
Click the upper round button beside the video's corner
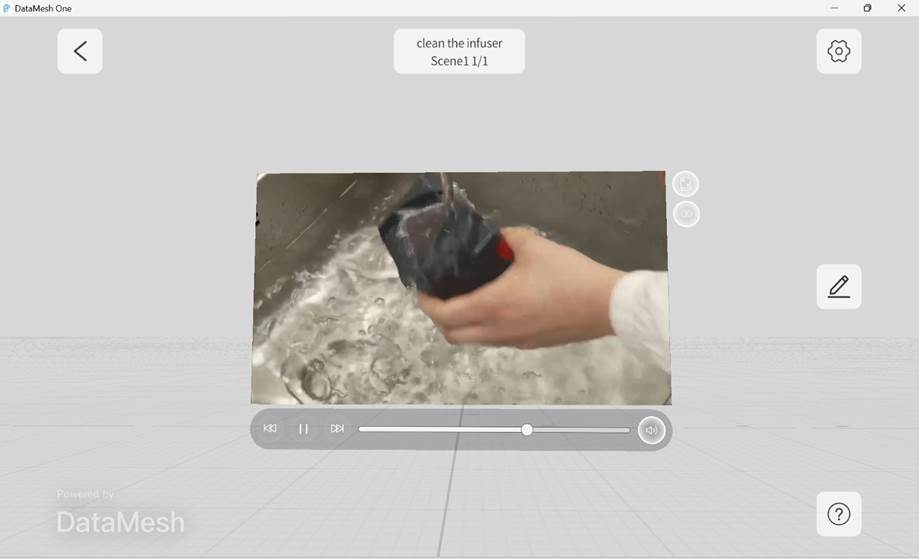tap(686, 184)
